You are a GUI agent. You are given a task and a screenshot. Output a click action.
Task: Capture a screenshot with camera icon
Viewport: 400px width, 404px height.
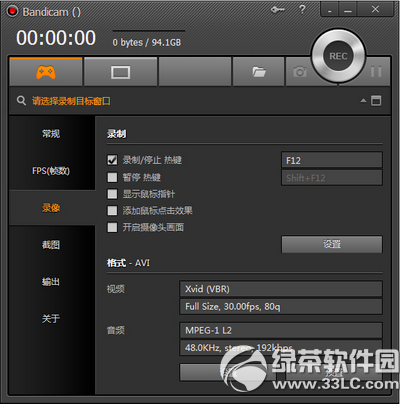(x=299, y=72)
